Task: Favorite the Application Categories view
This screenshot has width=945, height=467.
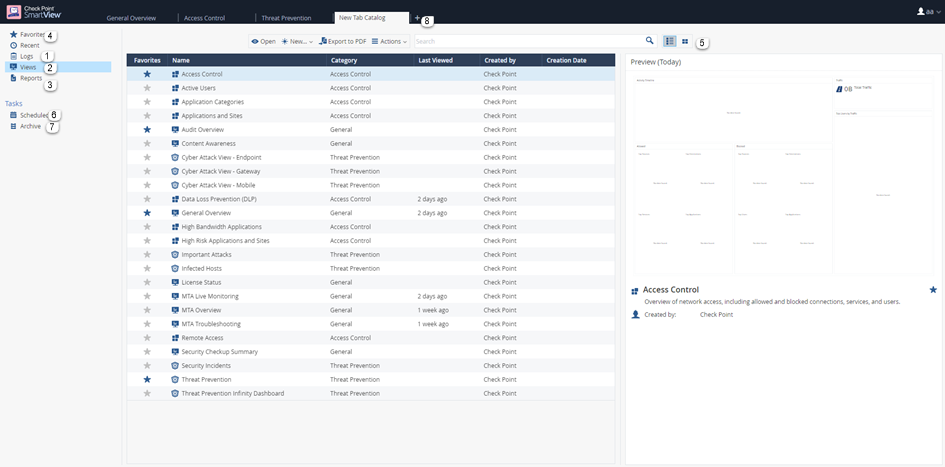Action: 147,102
